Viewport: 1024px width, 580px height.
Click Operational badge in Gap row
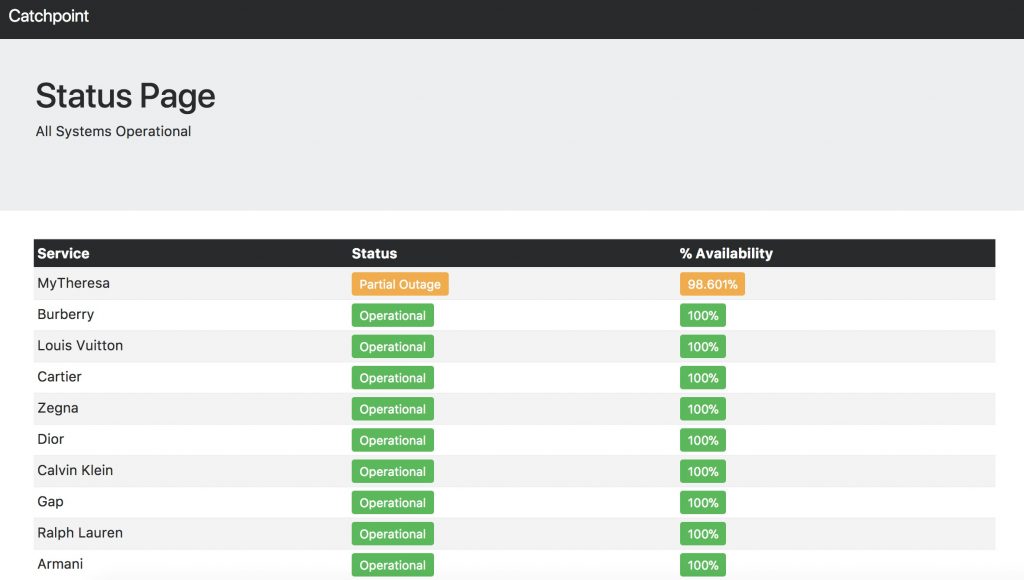point(392,503)
